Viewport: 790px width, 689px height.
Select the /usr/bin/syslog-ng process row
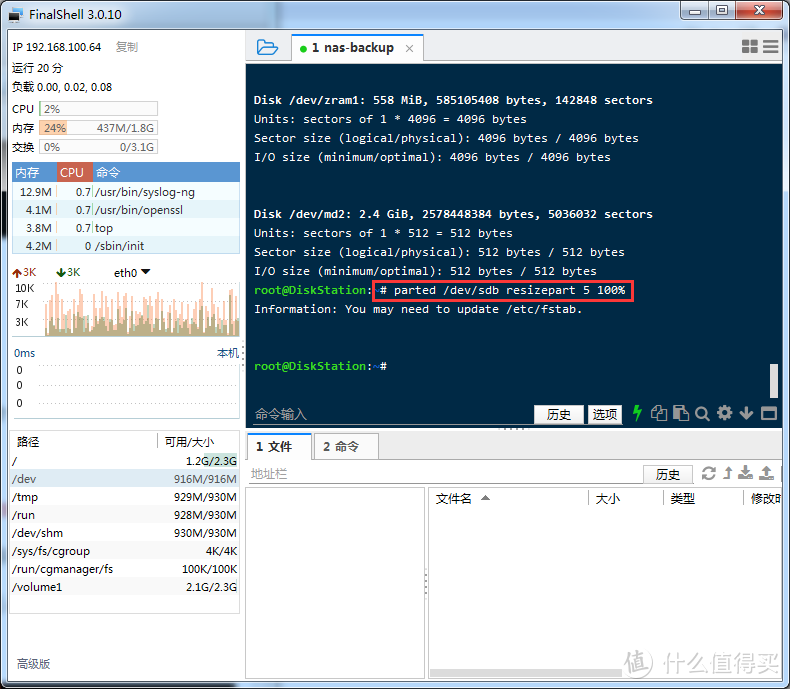tap(126, 192)
